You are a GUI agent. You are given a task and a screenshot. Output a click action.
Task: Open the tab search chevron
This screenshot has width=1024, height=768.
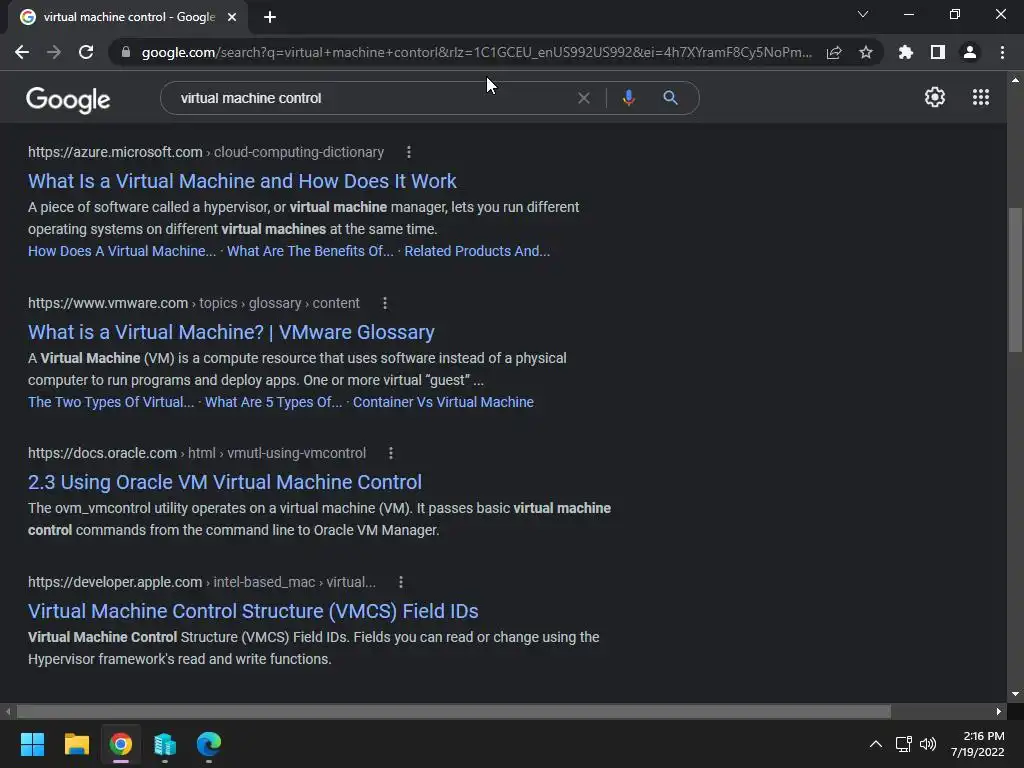(863, 14)
